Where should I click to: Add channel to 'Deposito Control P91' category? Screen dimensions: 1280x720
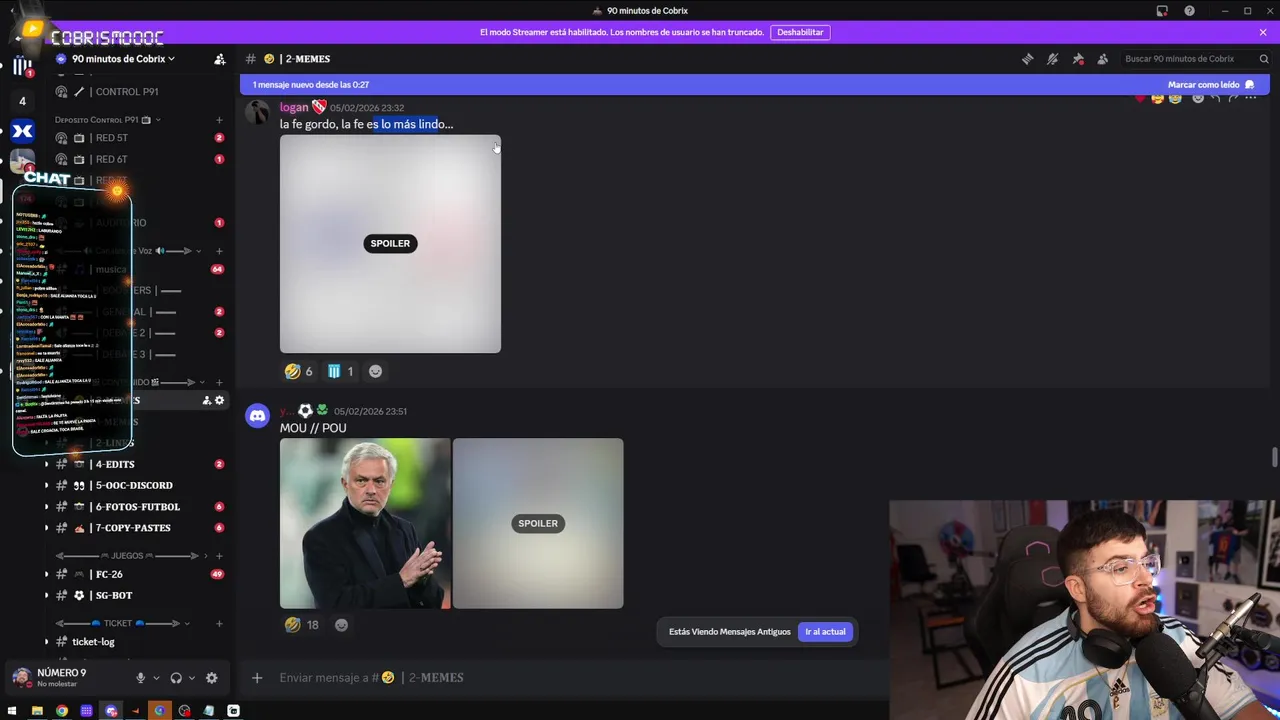point(219,120)
